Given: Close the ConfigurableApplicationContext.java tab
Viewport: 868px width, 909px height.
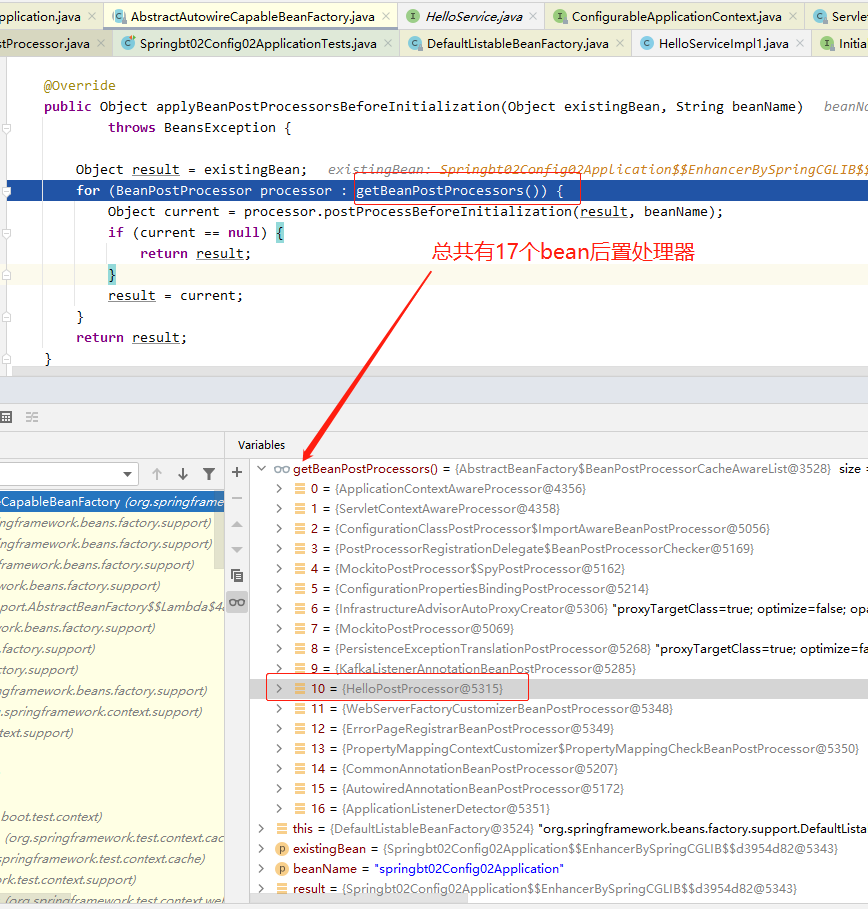Looking at the screenshot, I should click(793, 17).
